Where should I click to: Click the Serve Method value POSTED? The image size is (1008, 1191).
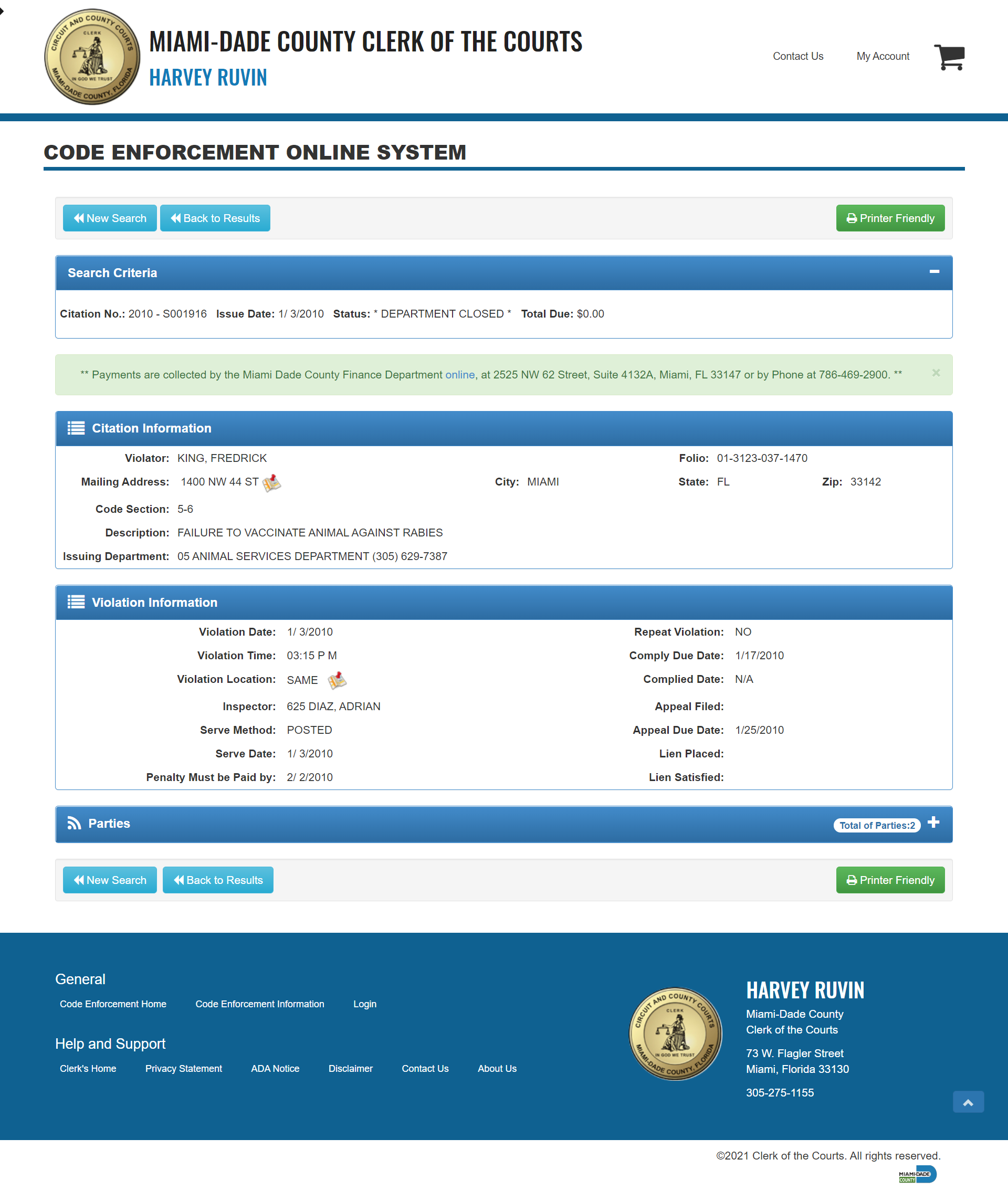click(x=309, y=731)
